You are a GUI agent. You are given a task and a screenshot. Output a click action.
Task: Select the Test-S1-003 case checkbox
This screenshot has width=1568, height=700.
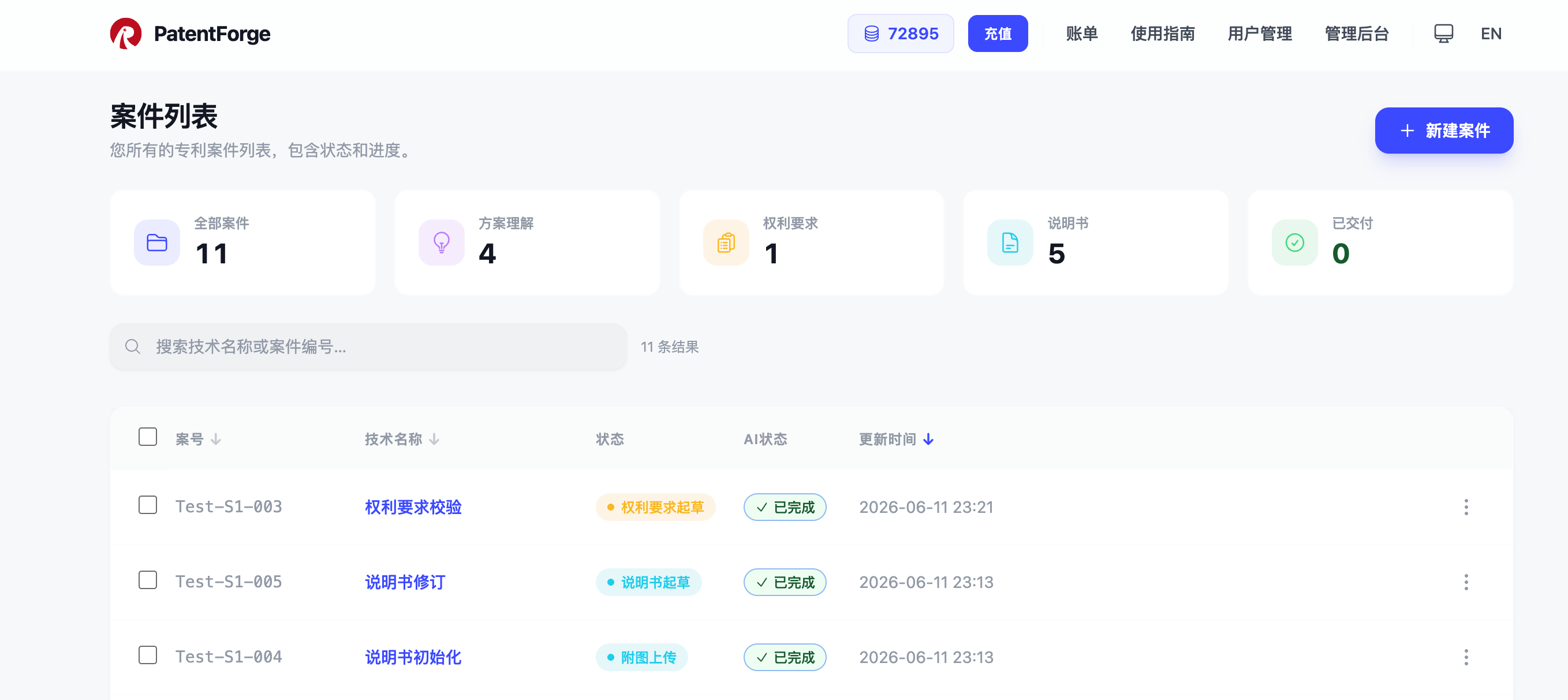coord(148,505)
